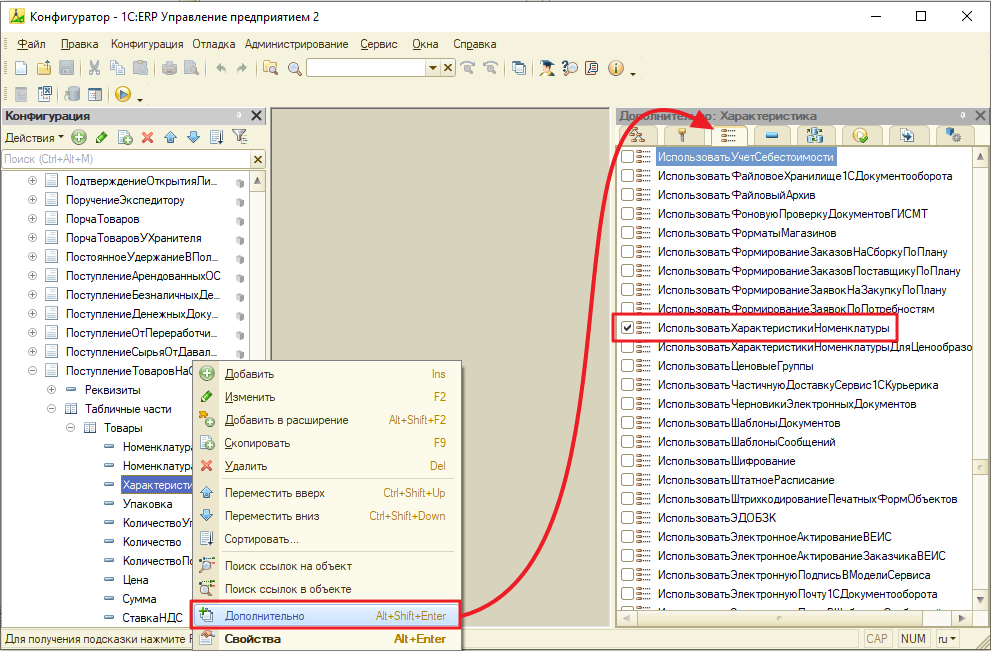
Task: Check ИспользоватьУчетСебестоимости checkbox
Action: coord(627,157)
